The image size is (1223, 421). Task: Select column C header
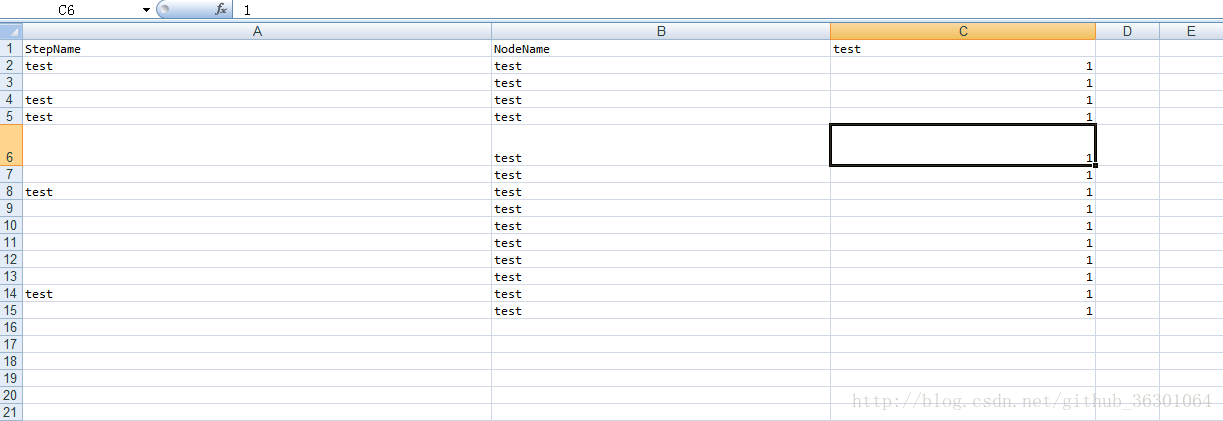coord(963,31)
